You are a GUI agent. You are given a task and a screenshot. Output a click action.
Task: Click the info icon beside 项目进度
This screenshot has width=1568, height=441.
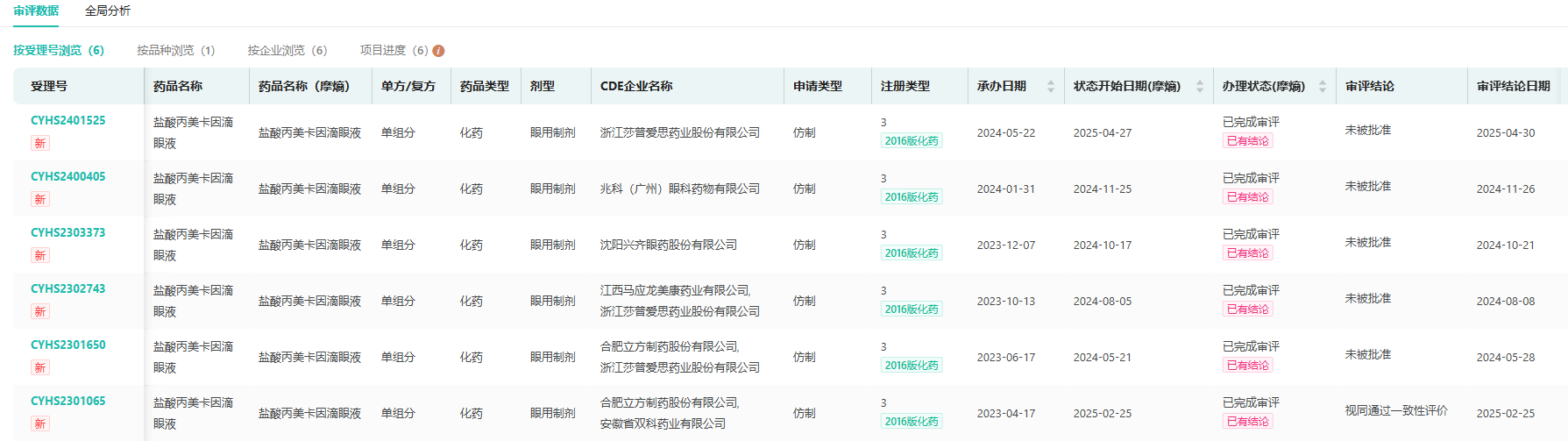tap(438, 51)
